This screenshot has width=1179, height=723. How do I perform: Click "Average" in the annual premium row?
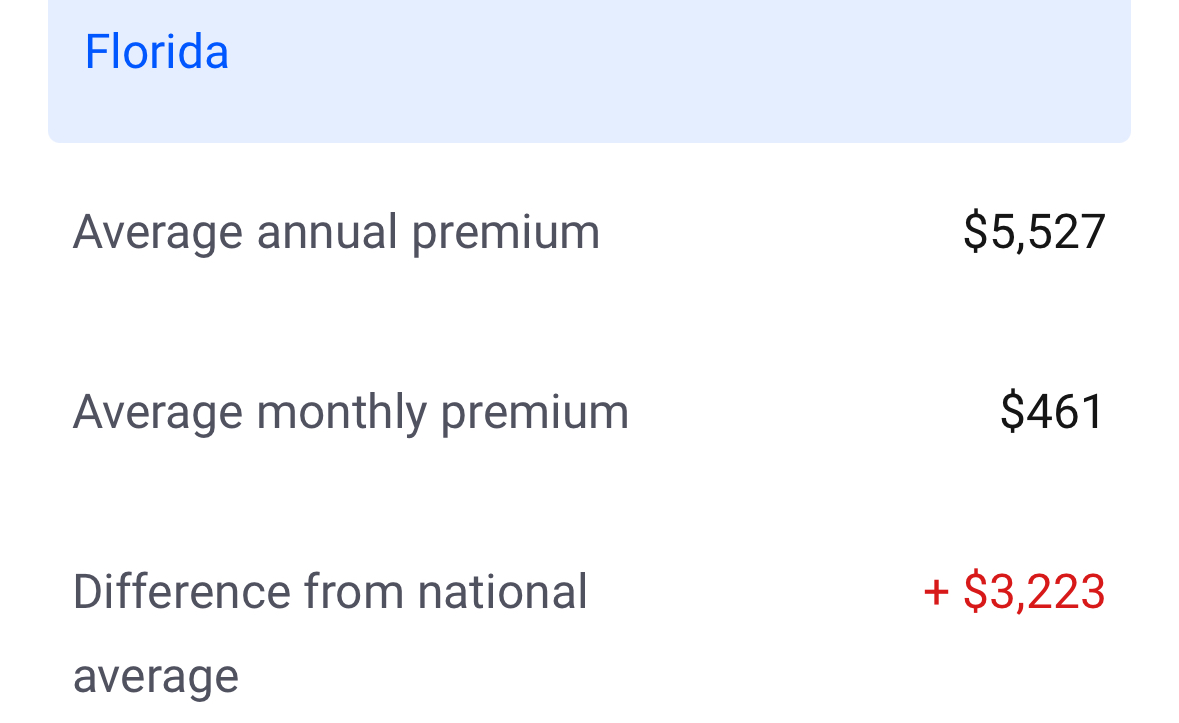(x=158, y=232)
